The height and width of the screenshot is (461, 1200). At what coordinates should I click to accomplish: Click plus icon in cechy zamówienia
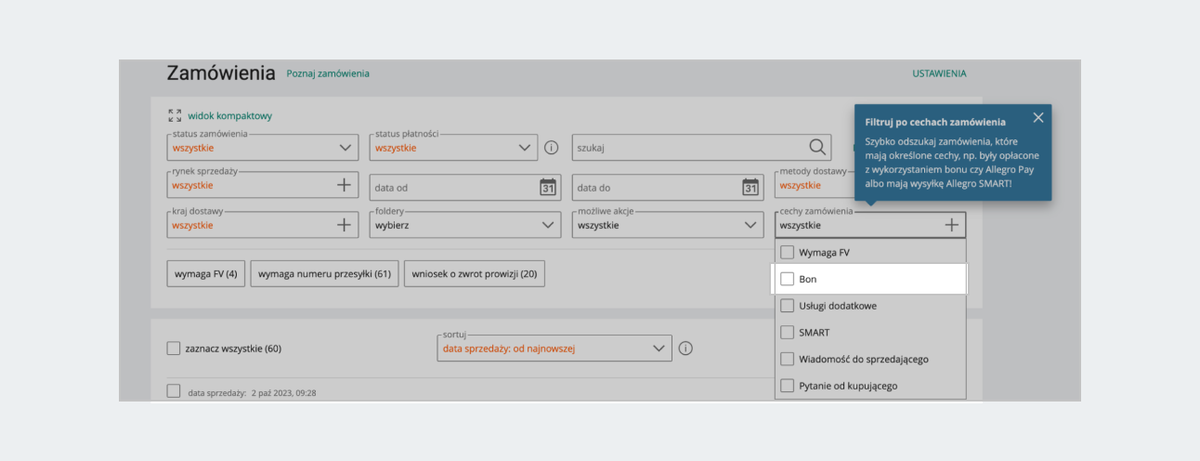point(952,225)
